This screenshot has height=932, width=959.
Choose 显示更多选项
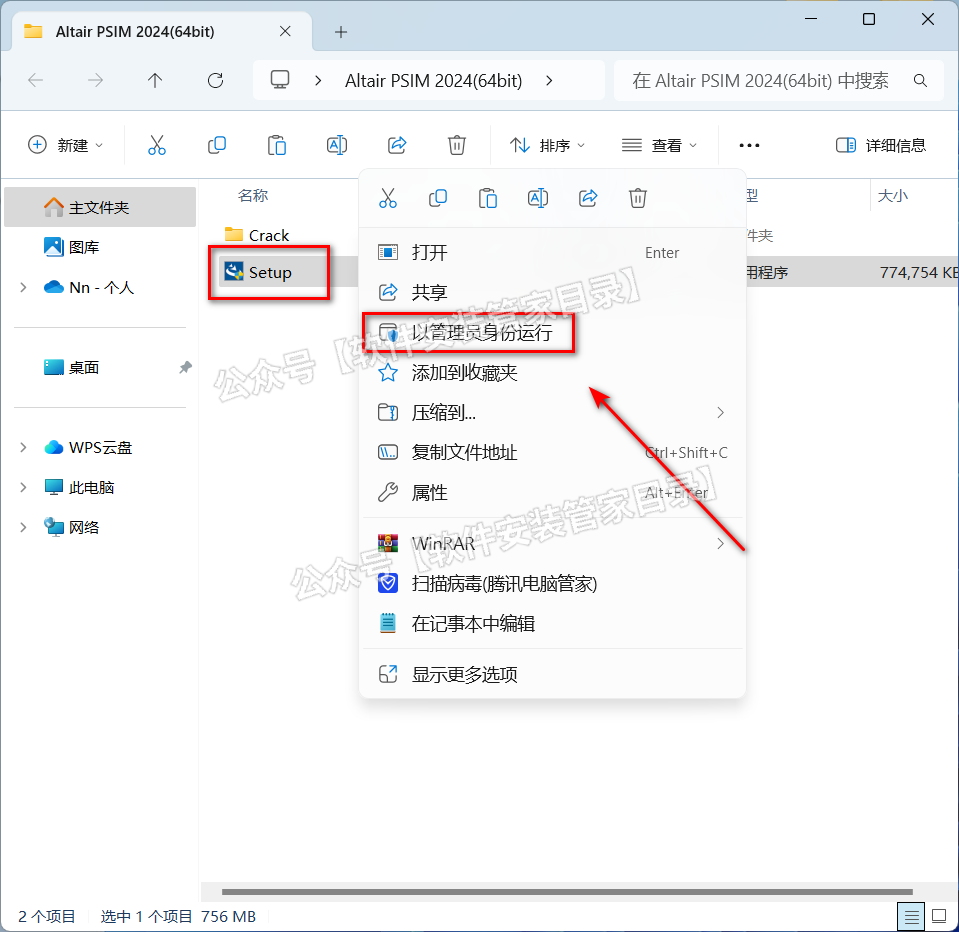coord(552,675)
